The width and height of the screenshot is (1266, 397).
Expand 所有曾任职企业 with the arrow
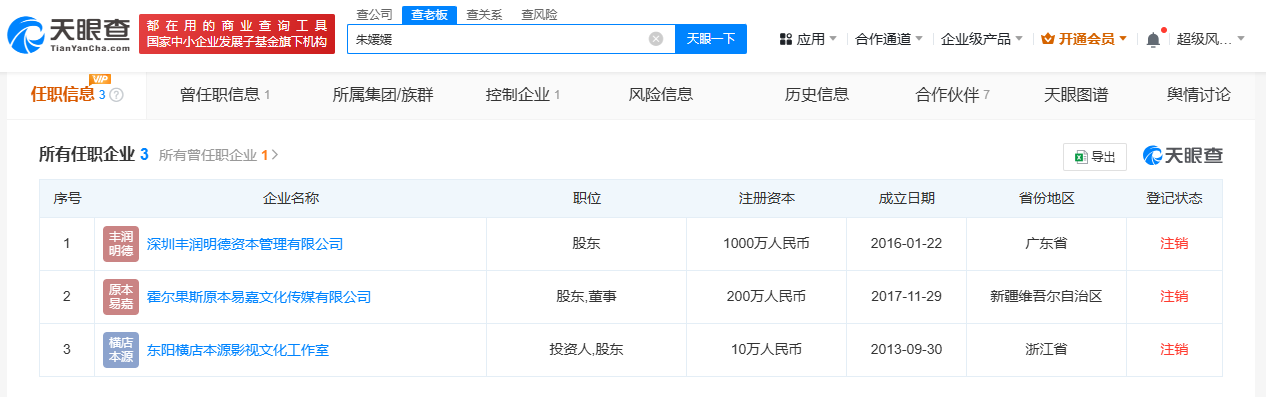click(275, 155)
